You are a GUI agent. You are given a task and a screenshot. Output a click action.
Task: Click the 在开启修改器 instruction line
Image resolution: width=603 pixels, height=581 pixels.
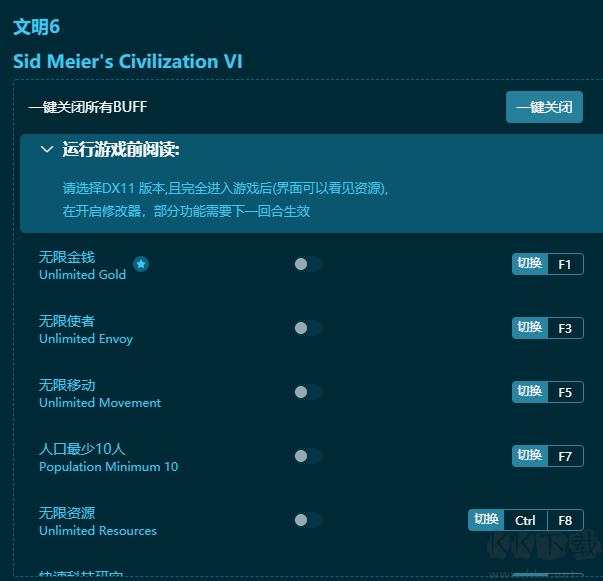point(186,211)
